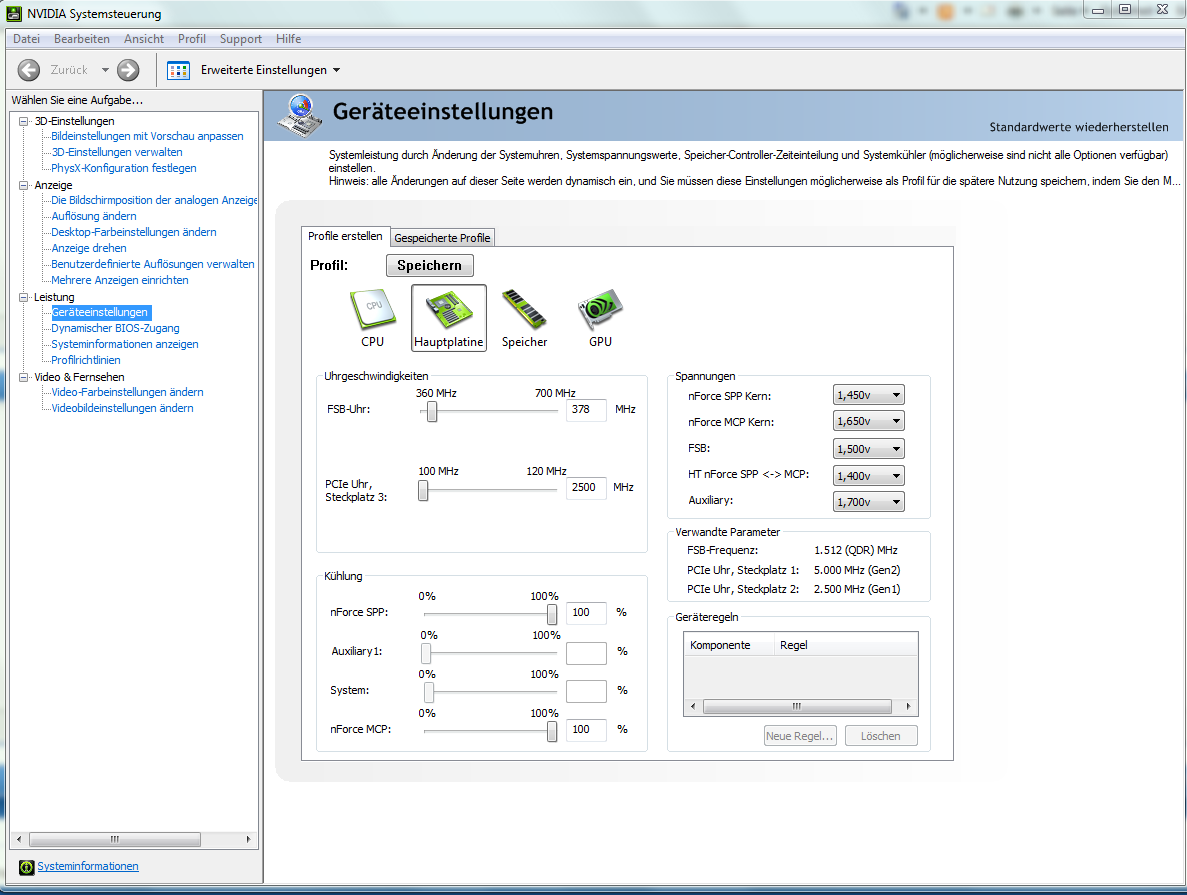Screen dimensions: 1187x895
Task: Click the Auxiliary1 percent field
Action: (586, 653)
